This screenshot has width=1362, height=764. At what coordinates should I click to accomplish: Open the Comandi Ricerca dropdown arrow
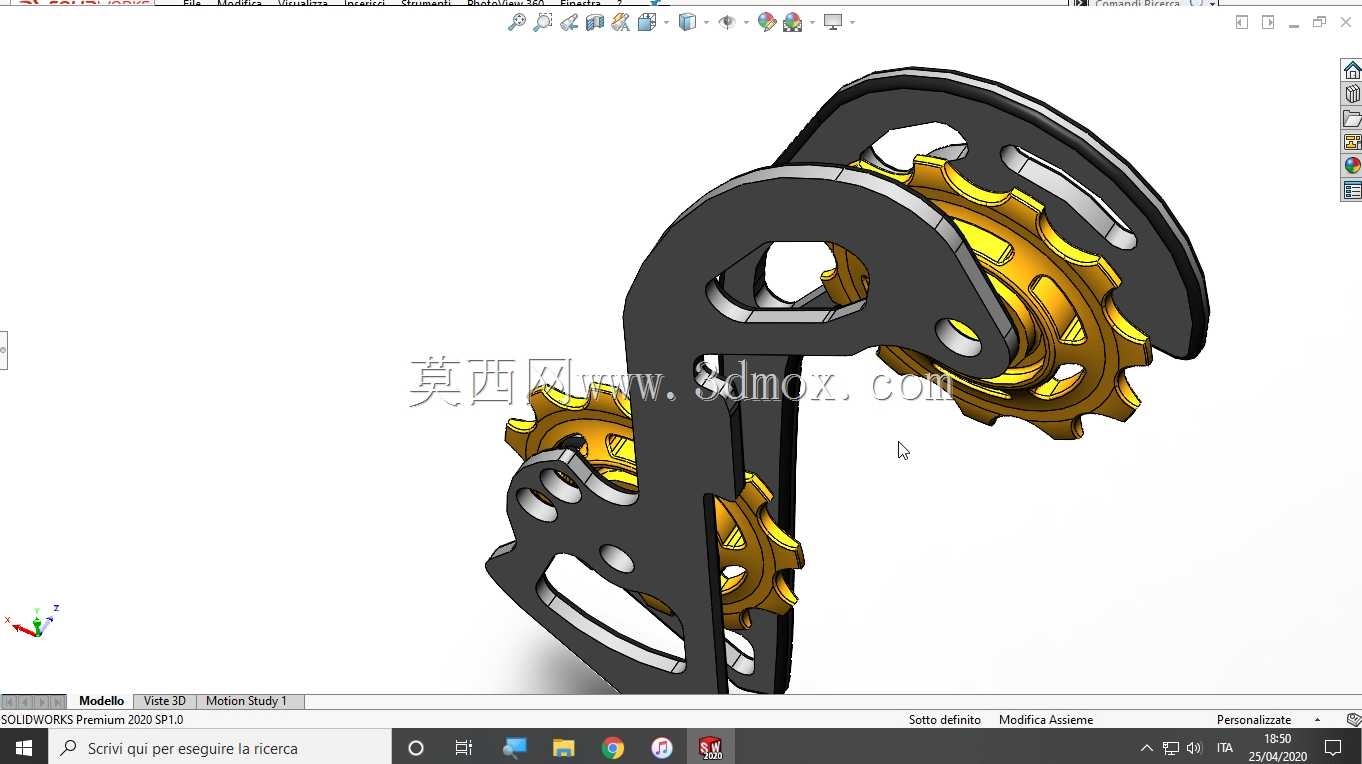[1213, 4]
